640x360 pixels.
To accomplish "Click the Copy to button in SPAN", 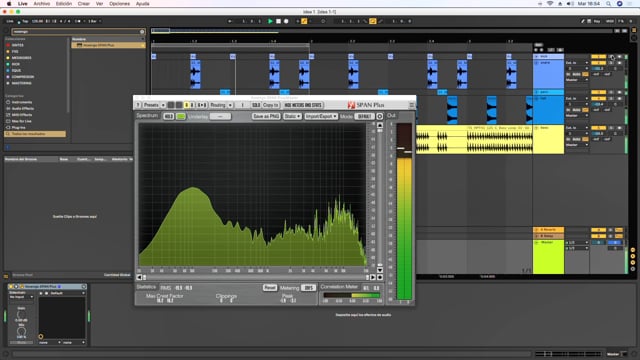I will click(x=271, y=105).
